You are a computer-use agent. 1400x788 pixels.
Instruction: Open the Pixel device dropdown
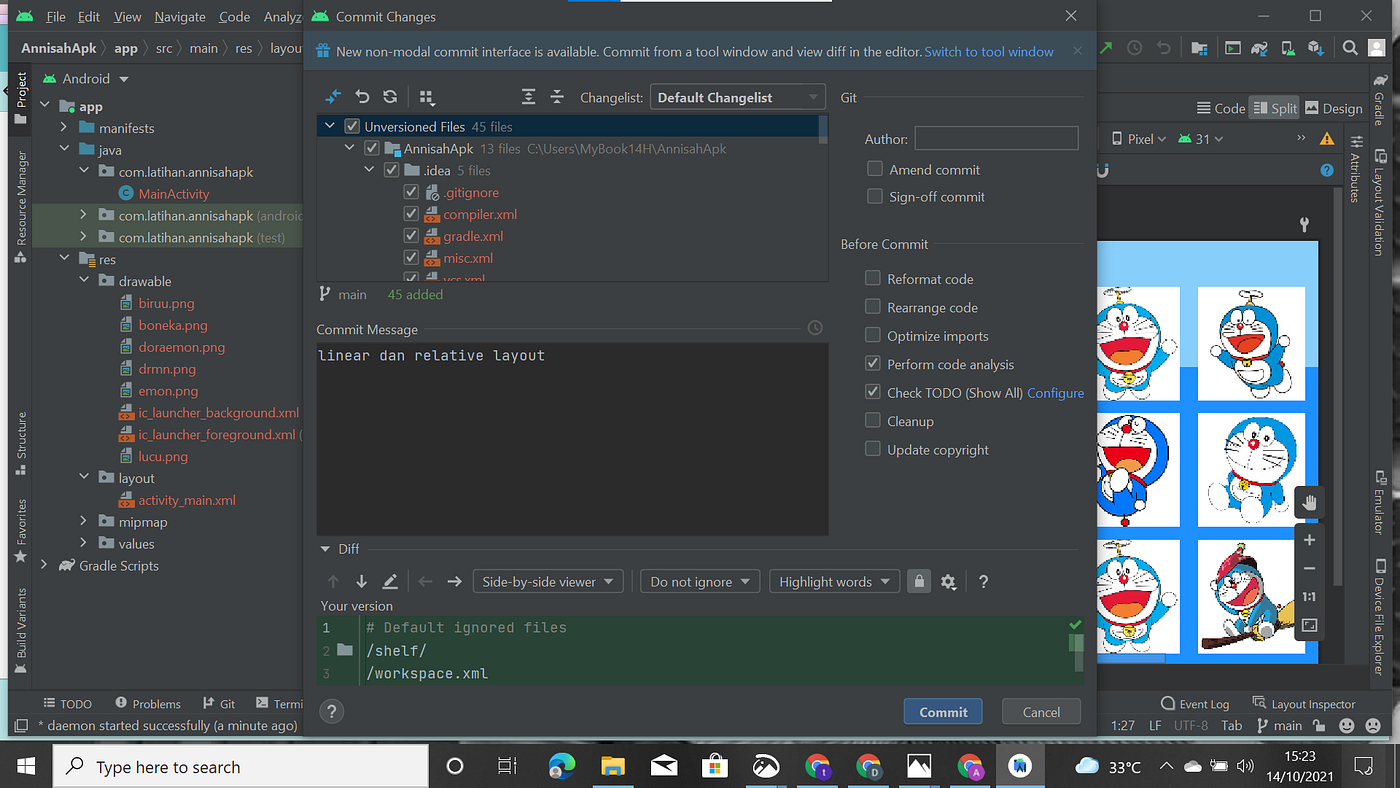click(x=1139, y=139)
